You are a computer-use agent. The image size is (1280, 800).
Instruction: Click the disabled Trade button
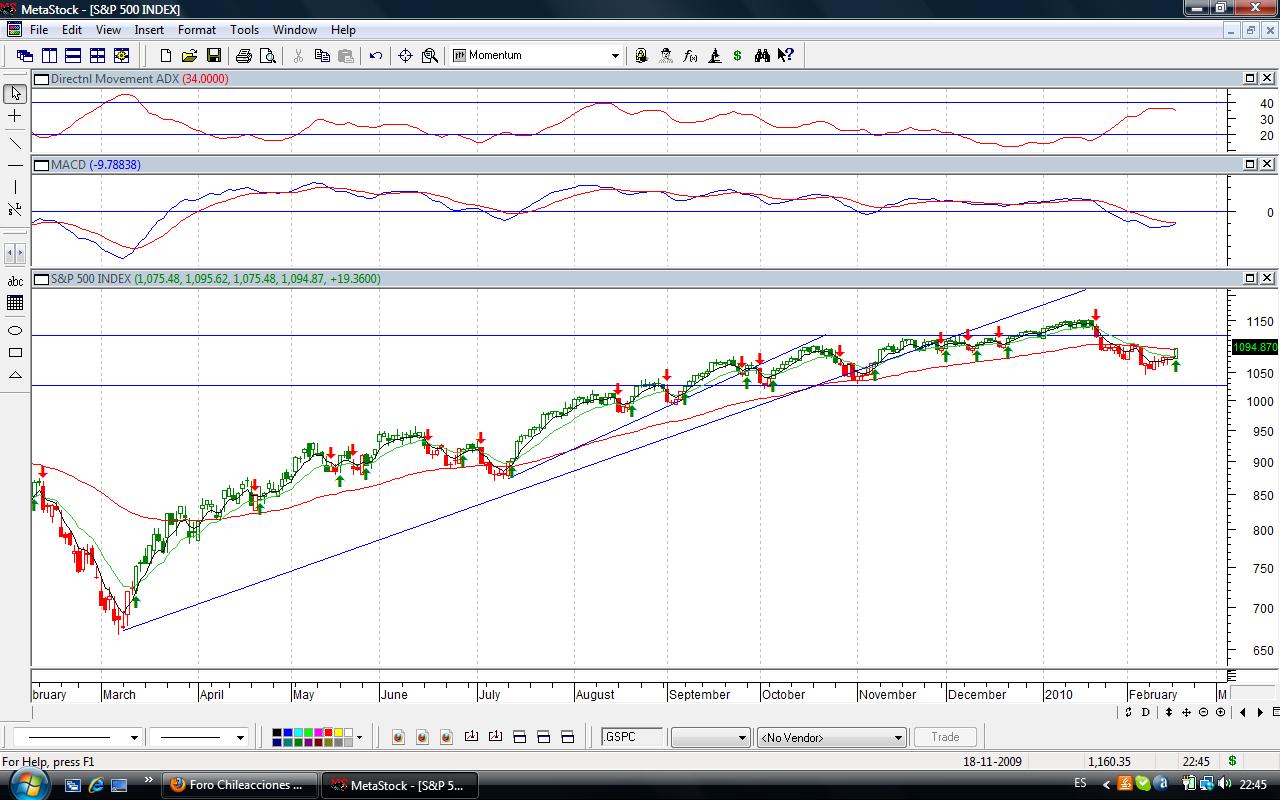click(945, 737)
